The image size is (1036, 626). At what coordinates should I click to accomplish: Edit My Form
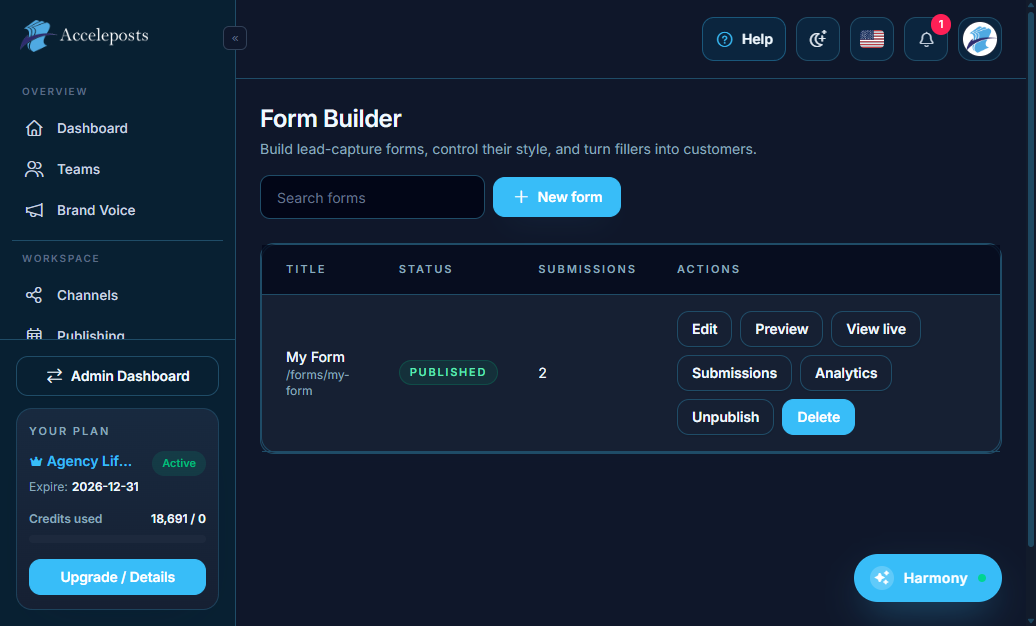pyautogui.click(x=704, y=329)
